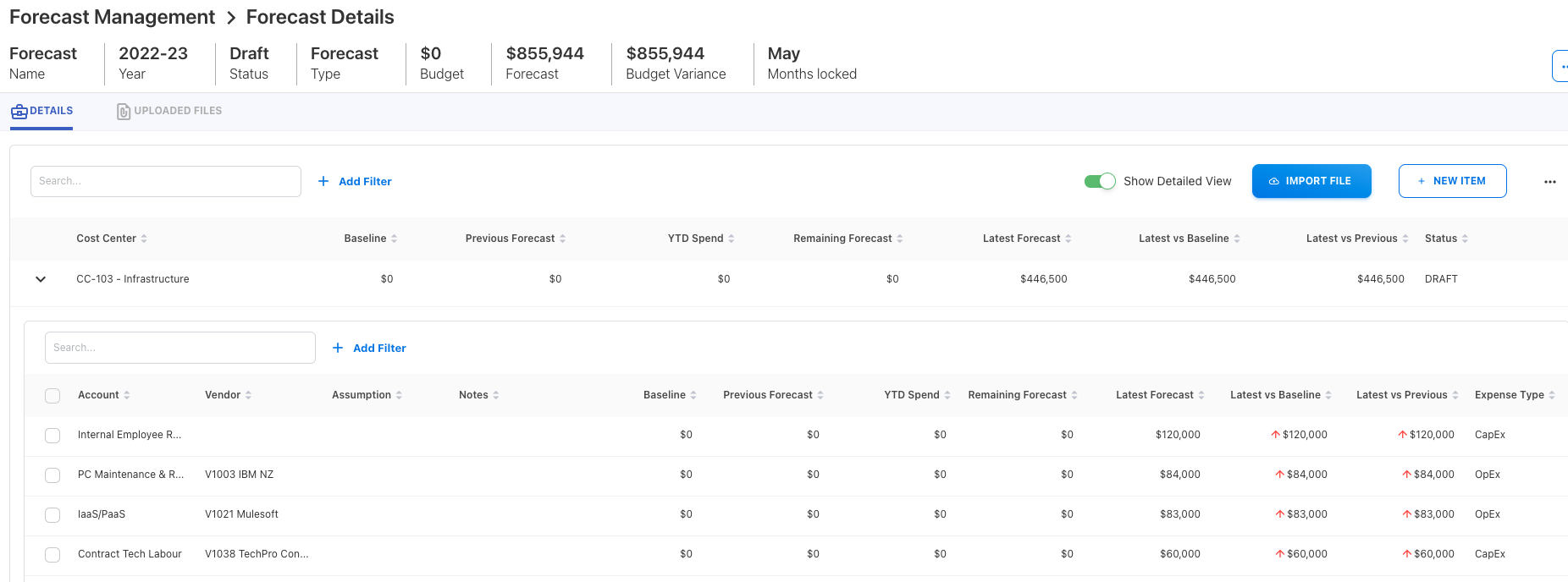Select the IaaS/PaaS row checkbox
This screenshot has height=582, width=1568.
pos(52,514)
